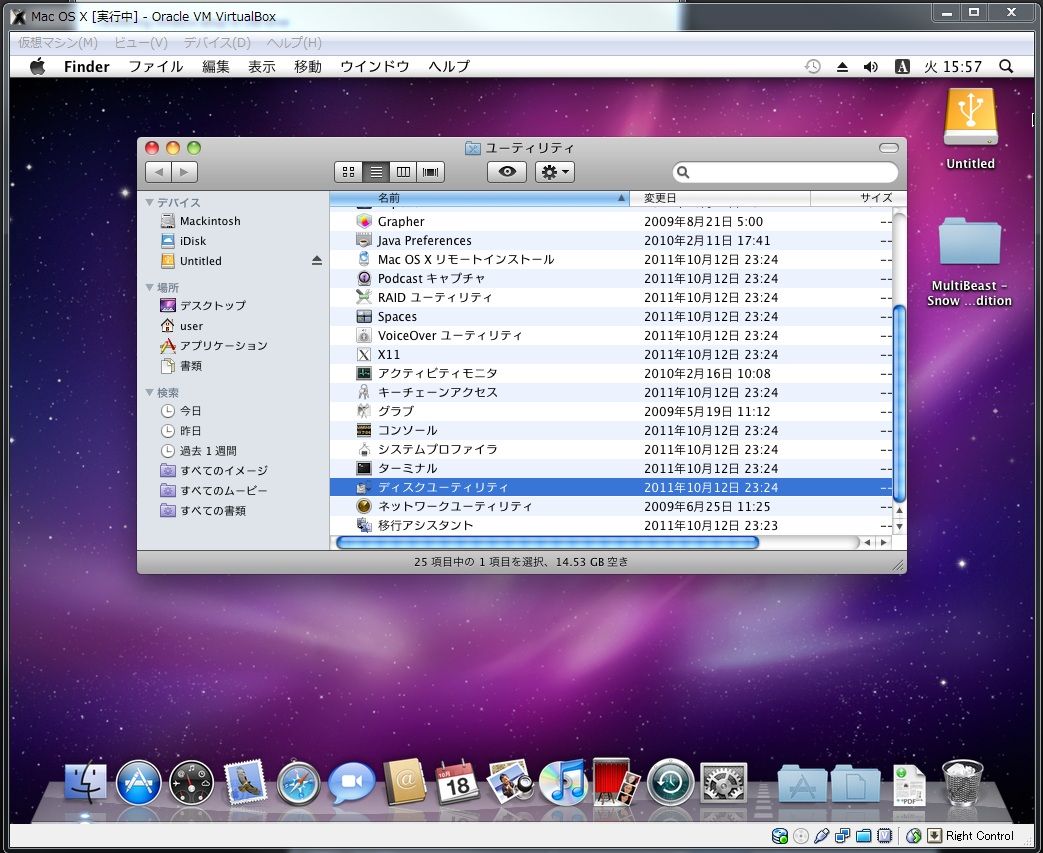The image size is (1043, 853).
Task: Collapse the デバイス sidebar section
Action: point(150,202)
